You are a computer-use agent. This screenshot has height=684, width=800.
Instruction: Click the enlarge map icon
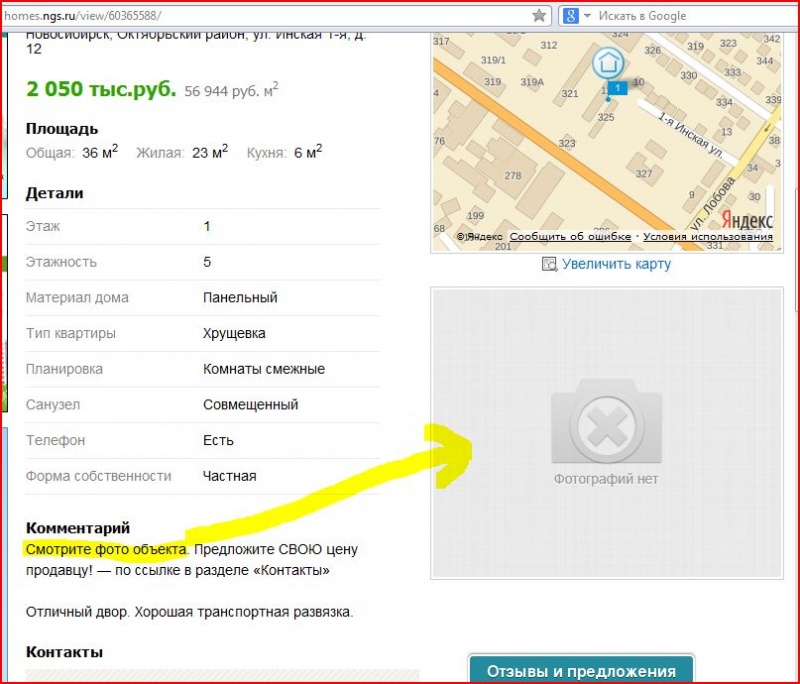tap(549, 264)
